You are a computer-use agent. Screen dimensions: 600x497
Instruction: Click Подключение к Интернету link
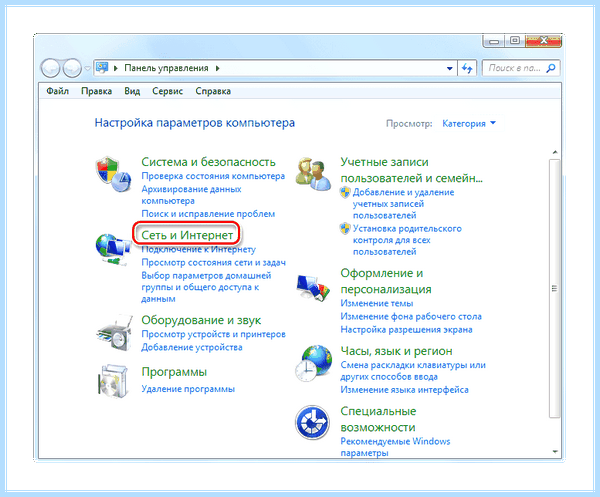199,249
